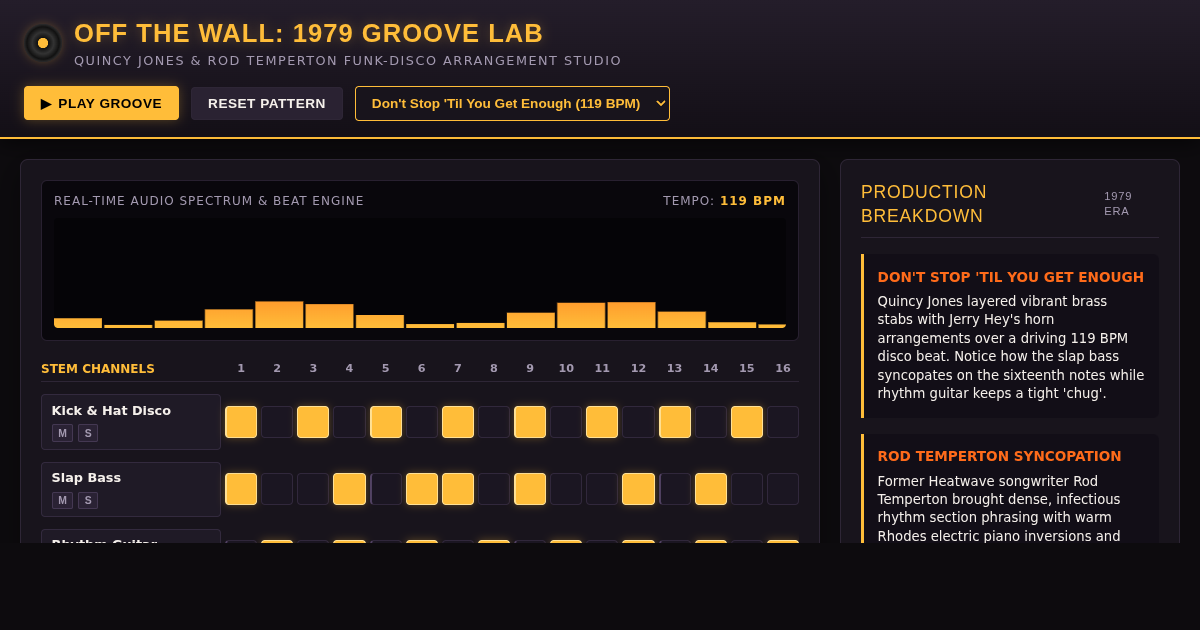1200x630 pixels.
Task: Click the 1979 Era badge
Action: 1118,204
